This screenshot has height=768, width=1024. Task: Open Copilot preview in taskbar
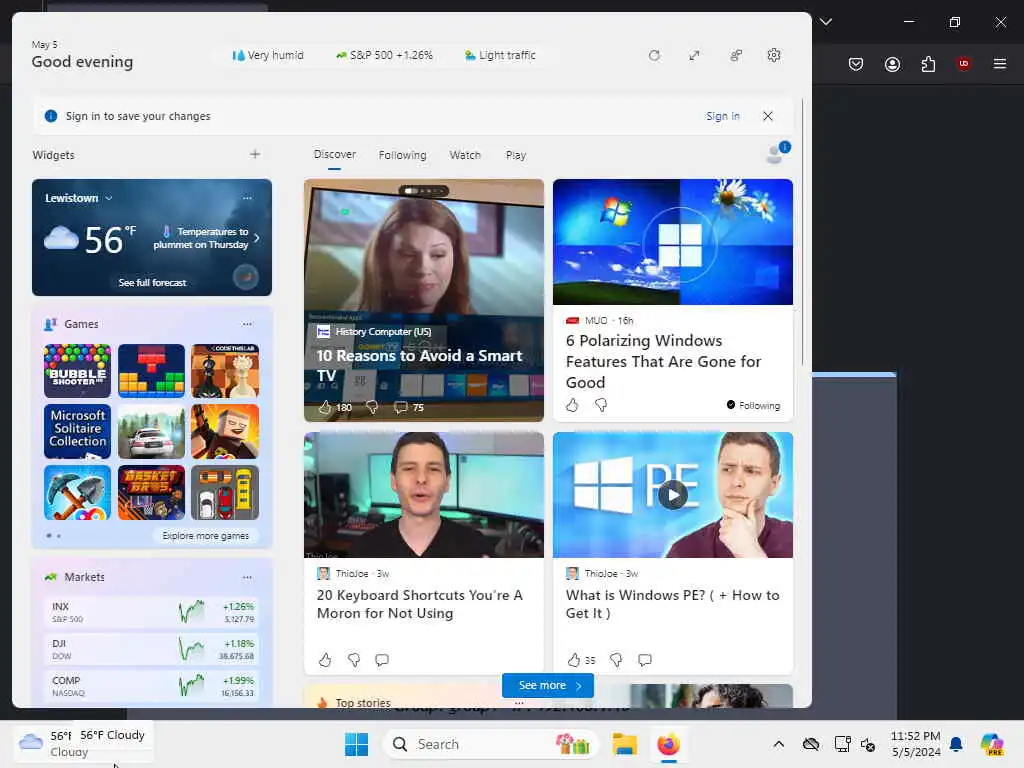tap(991, 744)
